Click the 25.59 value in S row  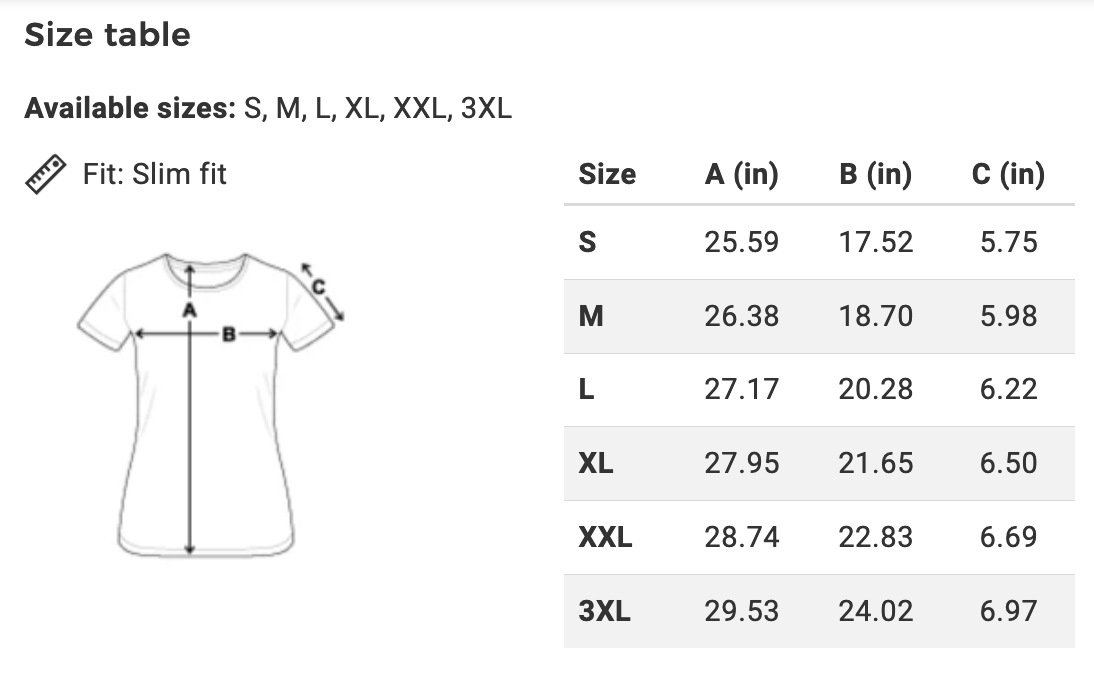coord(742,242)
